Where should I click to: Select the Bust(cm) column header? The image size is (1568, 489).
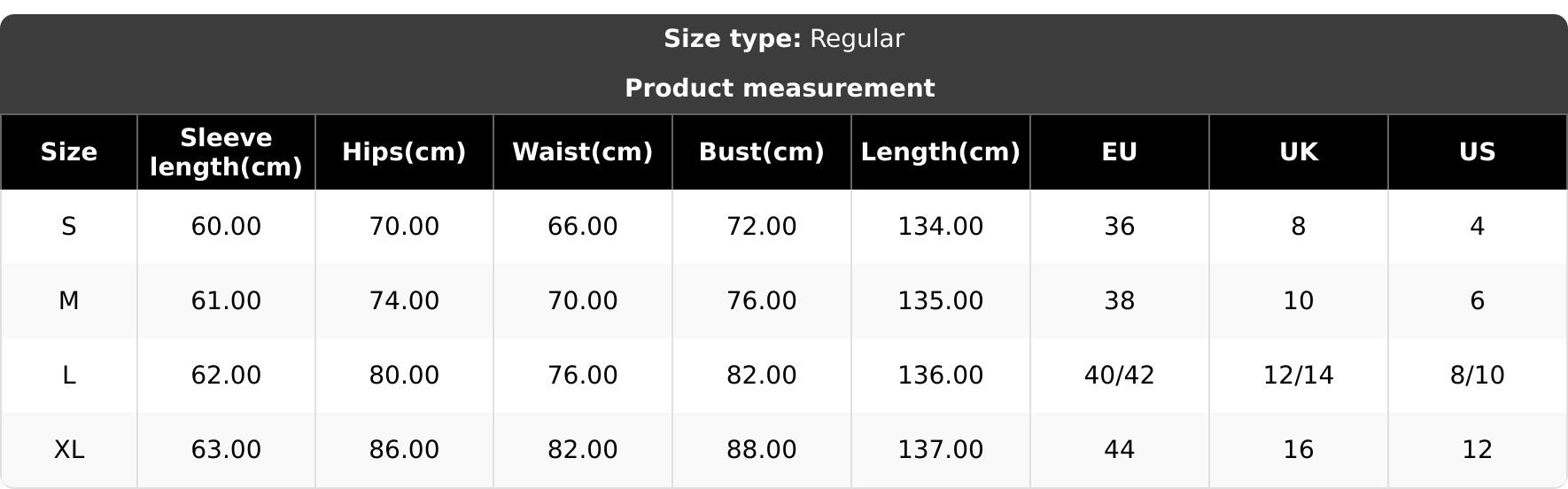click(762, 152)
